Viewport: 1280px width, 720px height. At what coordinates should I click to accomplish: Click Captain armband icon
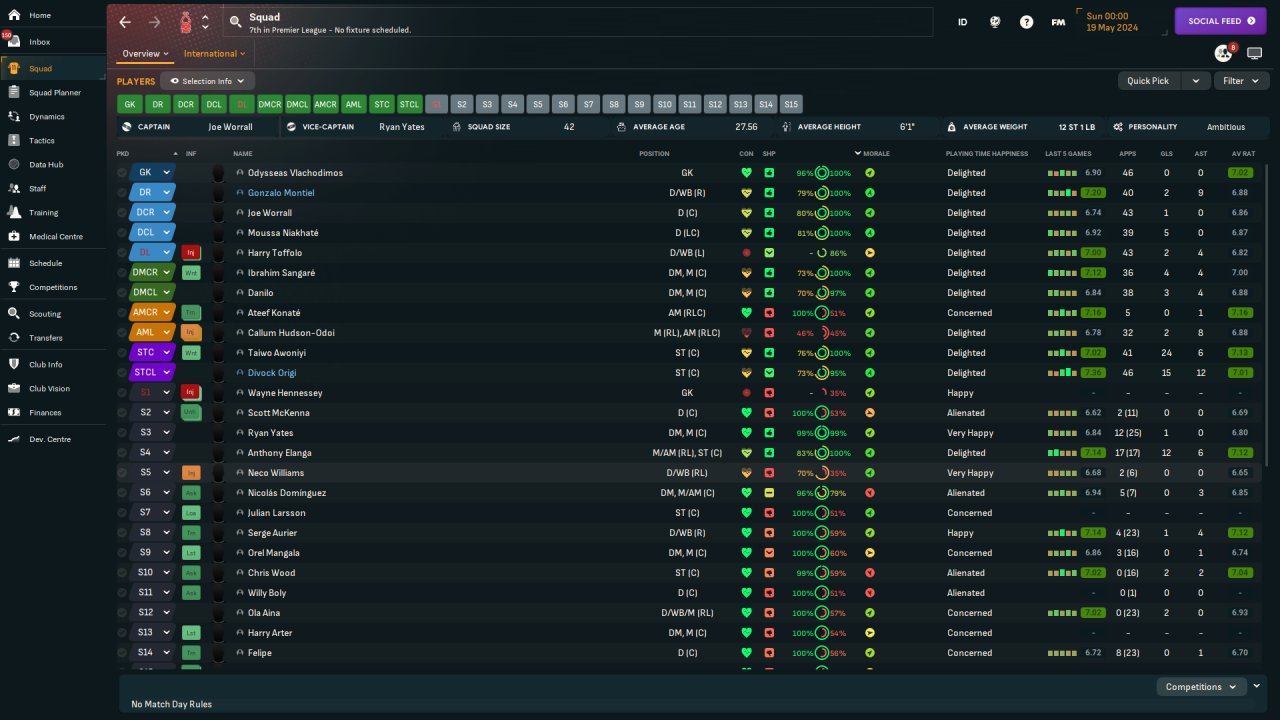126,127
